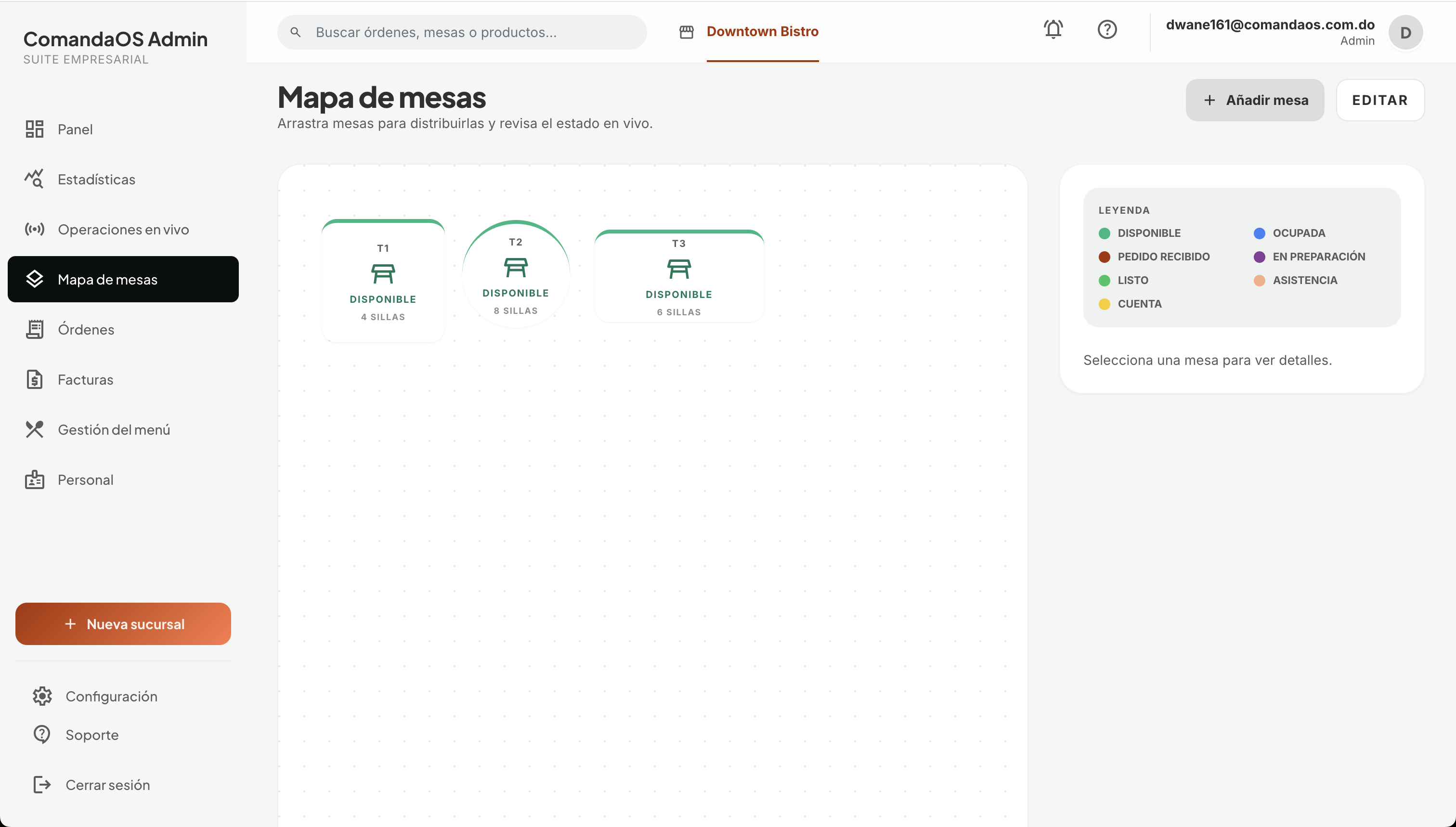Open the user avatar menu
1456x827 pixels.
[x=1405, y=32]
